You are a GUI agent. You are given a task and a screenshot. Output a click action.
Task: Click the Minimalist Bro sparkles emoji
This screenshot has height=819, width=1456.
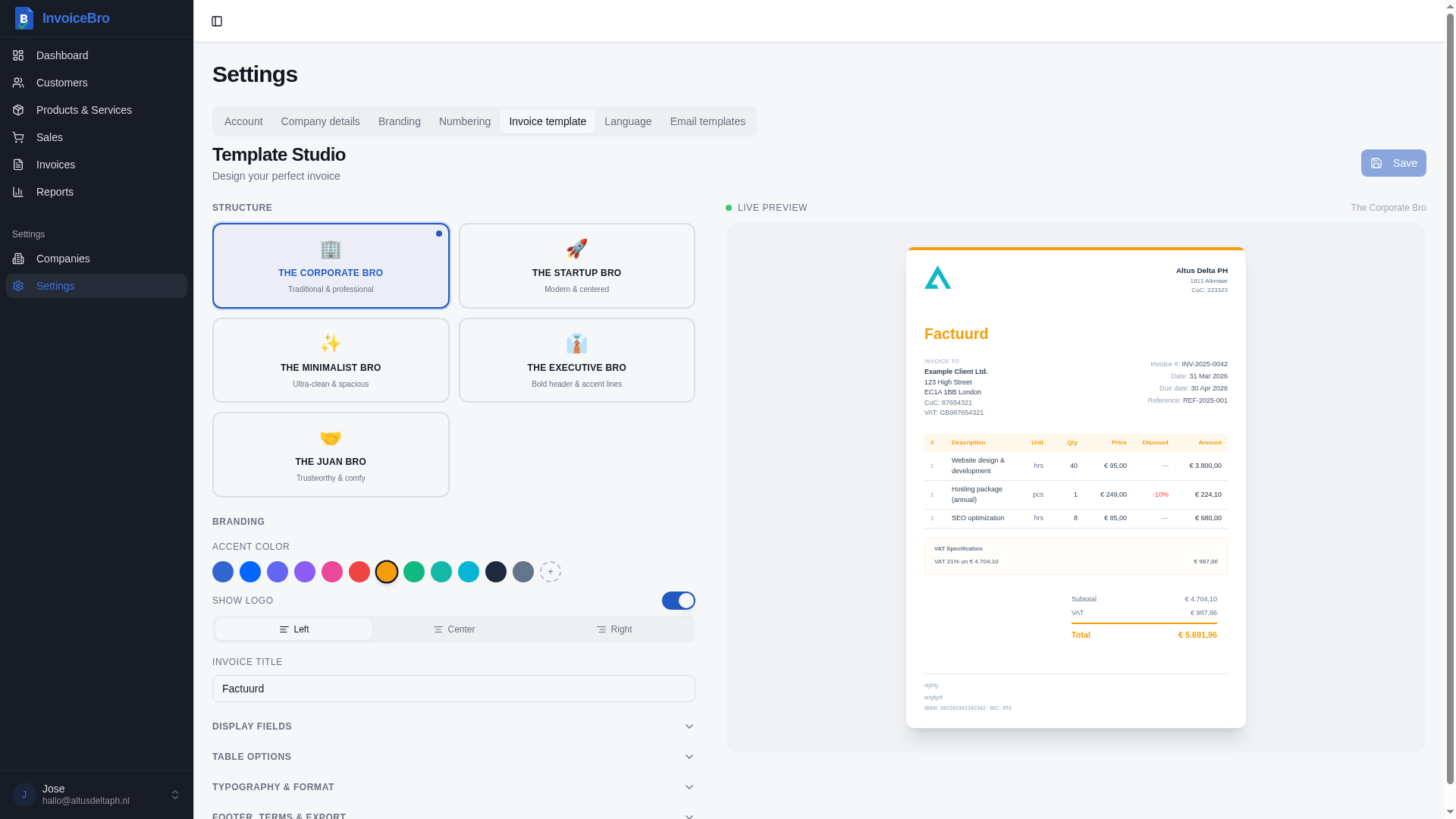point(331,344)
